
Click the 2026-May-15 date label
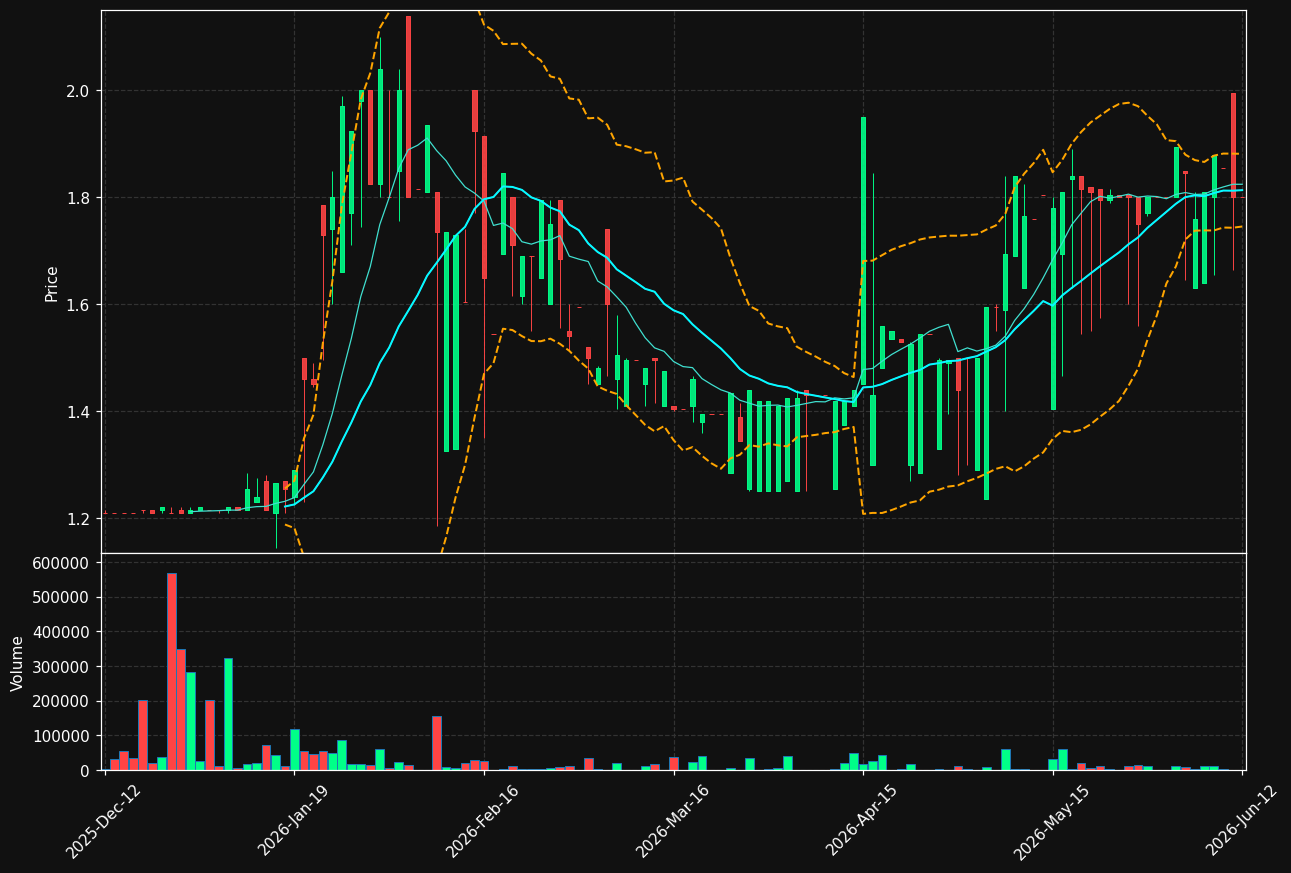[1052, 821]
